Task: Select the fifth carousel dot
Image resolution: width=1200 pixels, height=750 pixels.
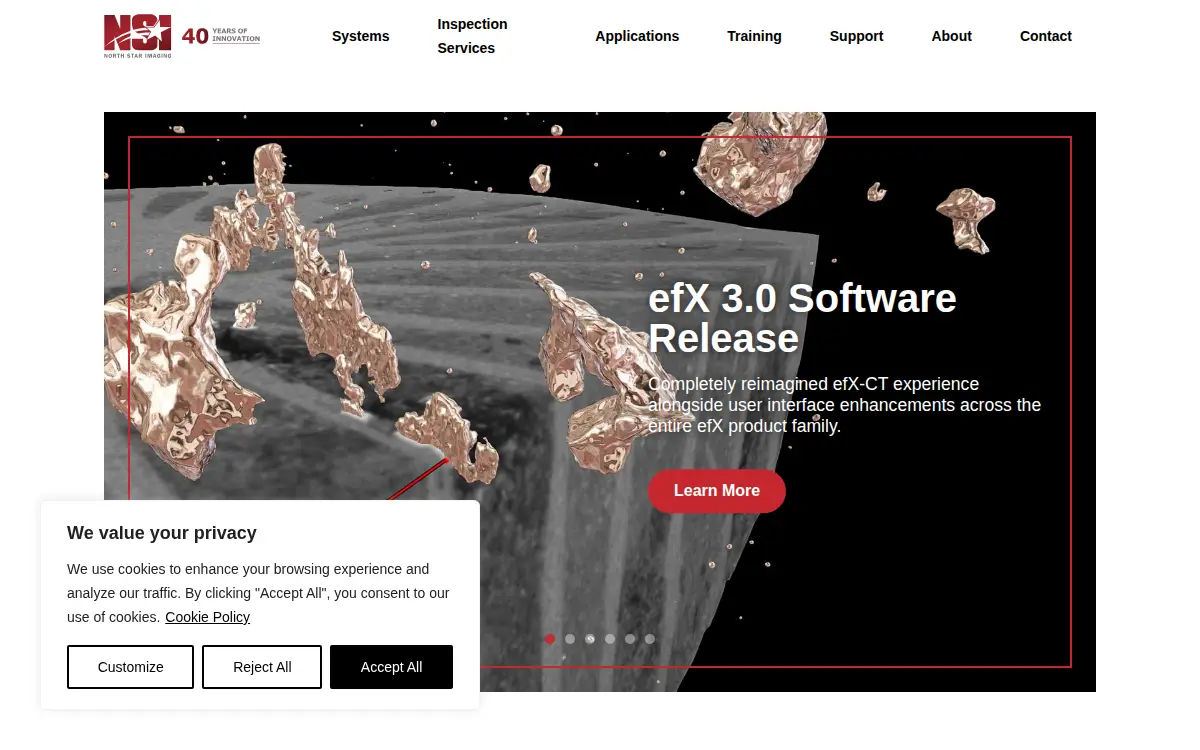Action: (x=630, y=639)
